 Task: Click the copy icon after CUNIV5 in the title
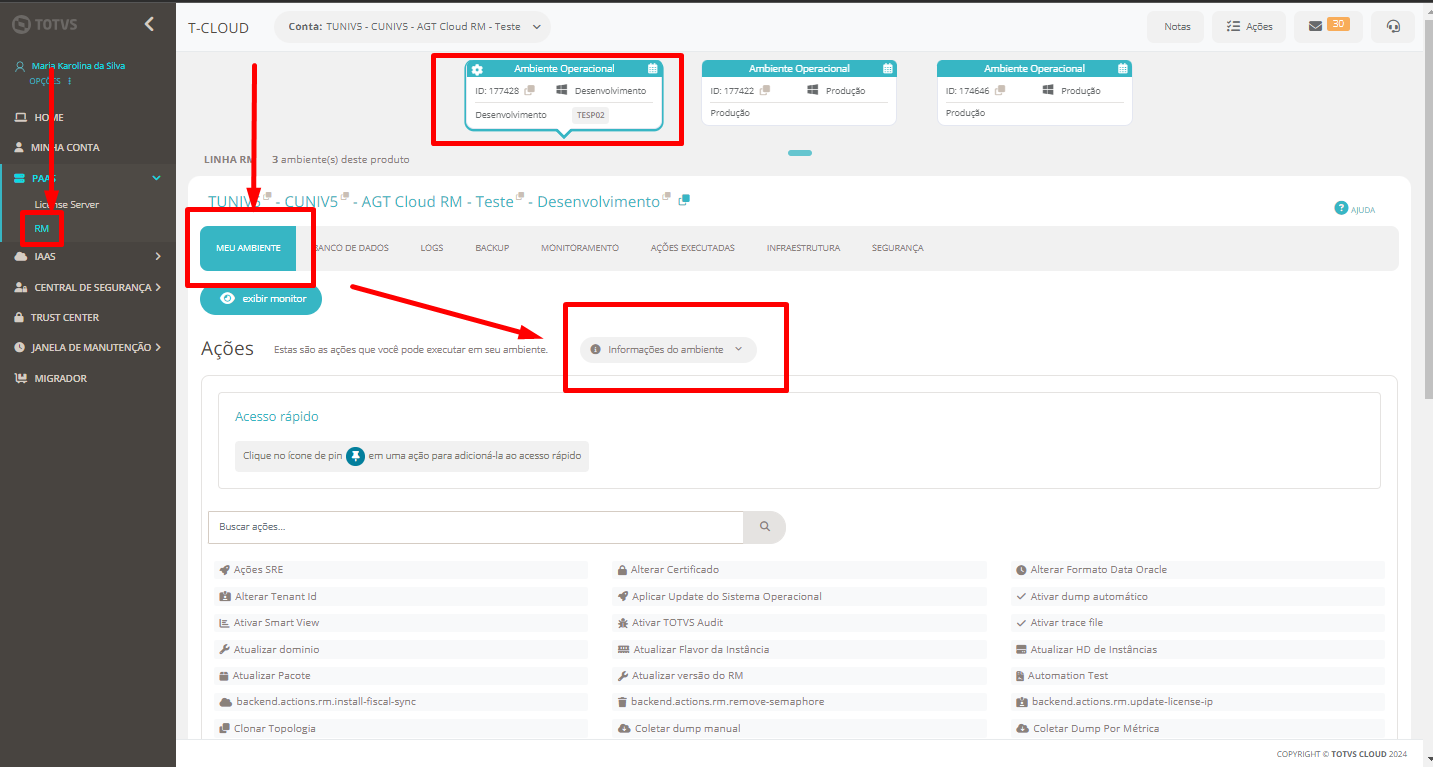(x=345, y=196)
